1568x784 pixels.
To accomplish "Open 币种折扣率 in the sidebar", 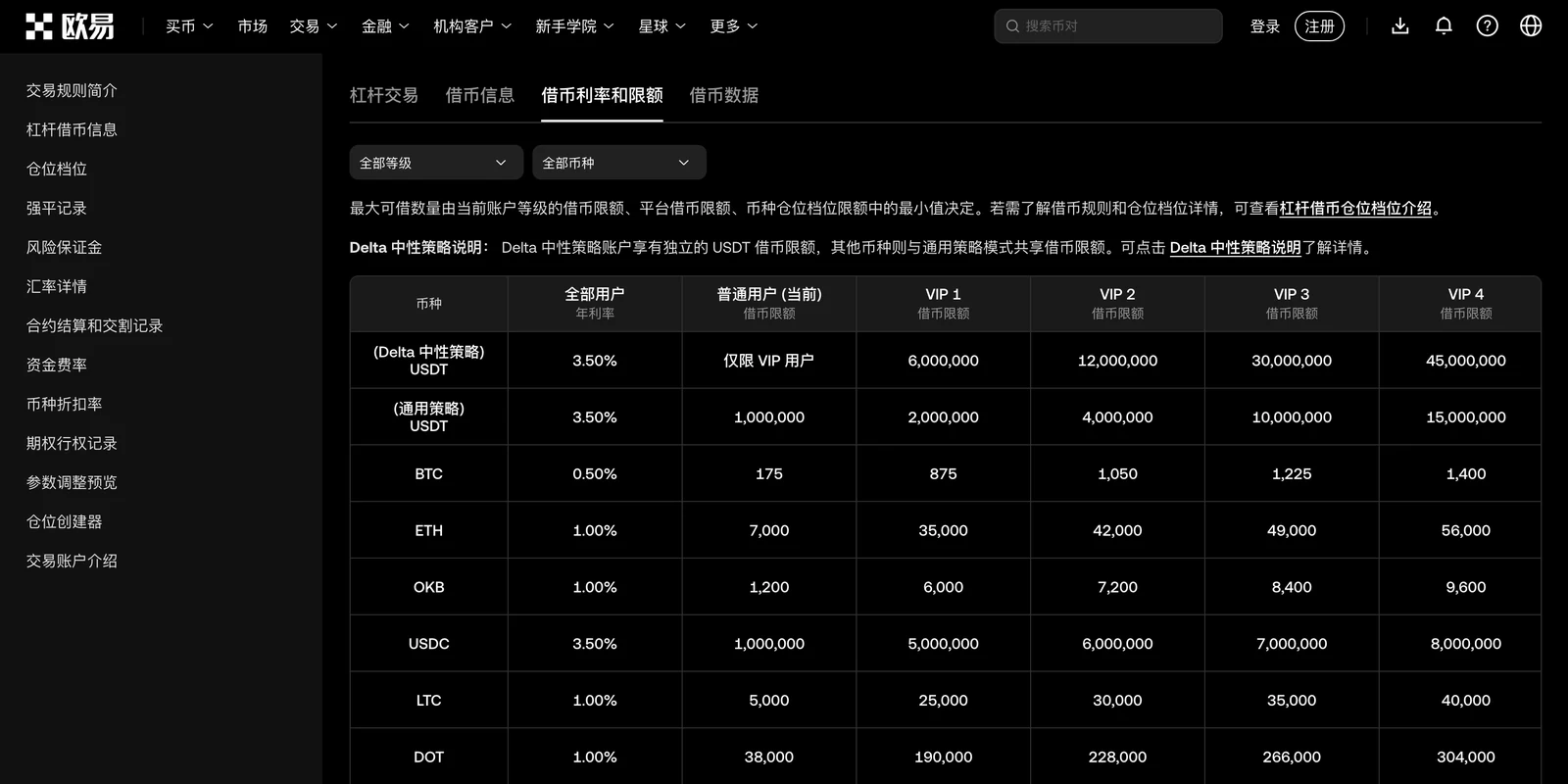I will (x=64, y=404).
